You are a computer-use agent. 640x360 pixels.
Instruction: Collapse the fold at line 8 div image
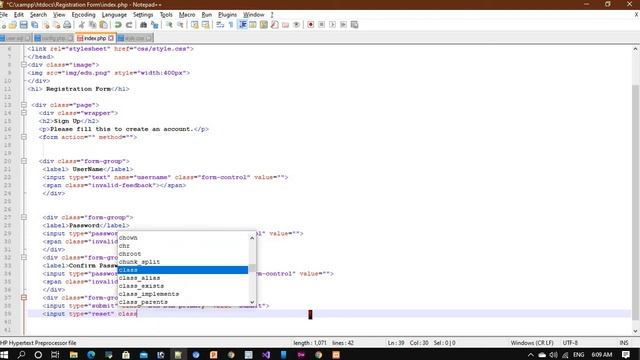tap(24, 64)
